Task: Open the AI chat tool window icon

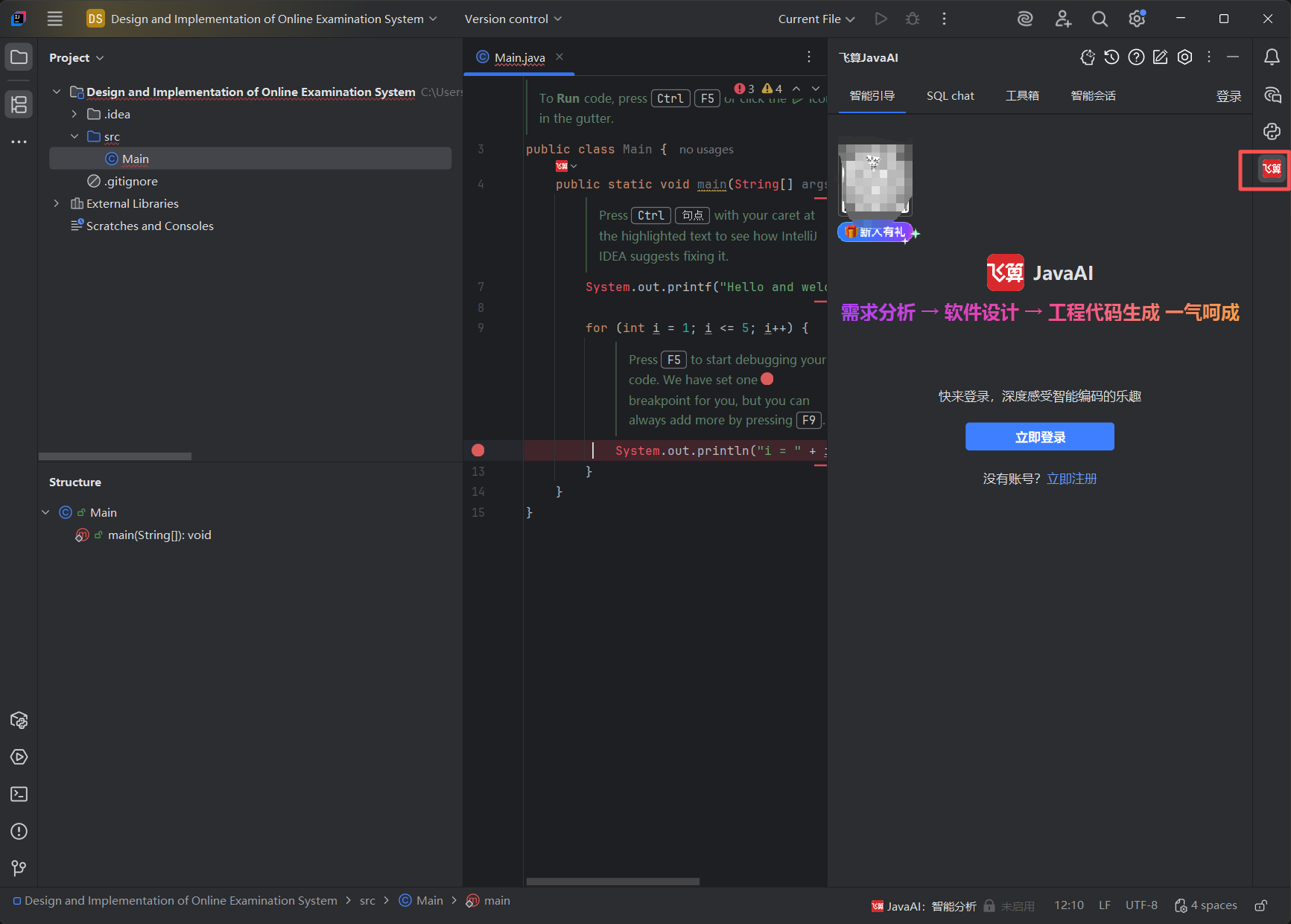Action: (1272, 95)
